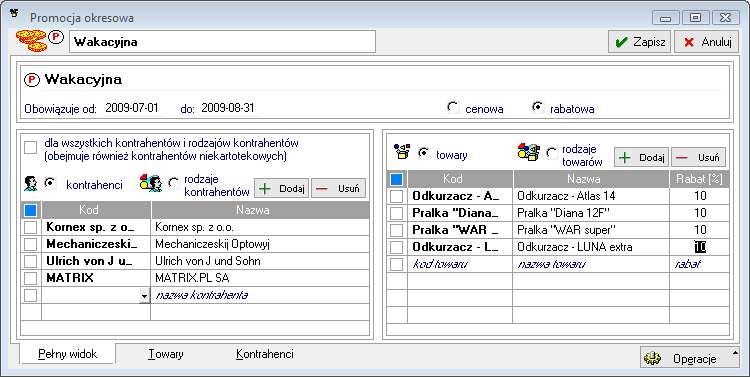Enable dla wszystkich kontrahentów checkbox
Image resolution: width=750 pixels, height=377 pixels.
31,147
